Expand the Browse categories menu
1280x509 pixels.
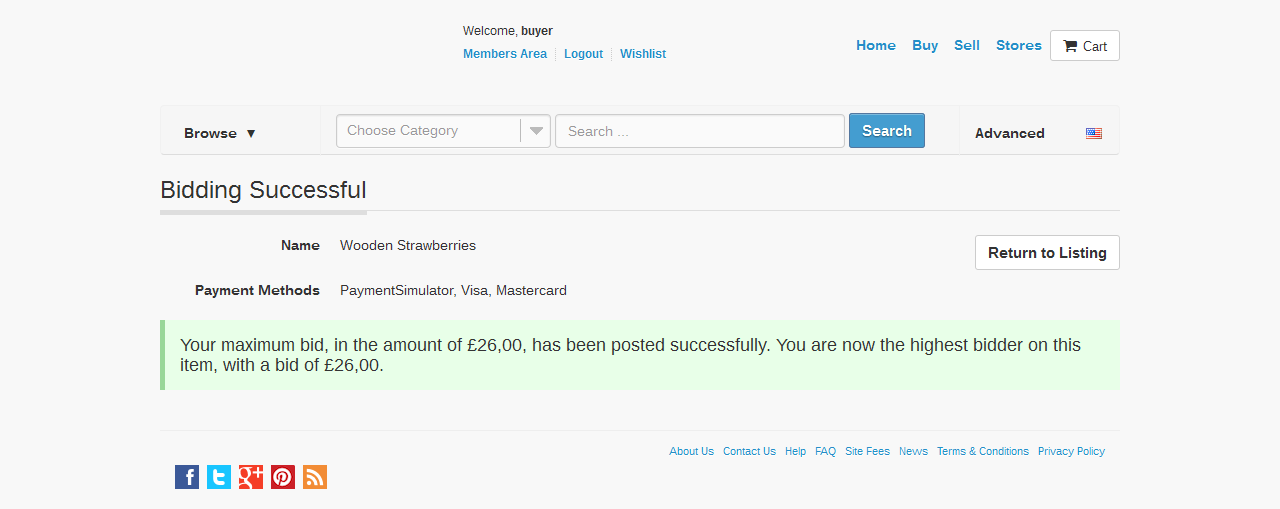coord(220,133)
